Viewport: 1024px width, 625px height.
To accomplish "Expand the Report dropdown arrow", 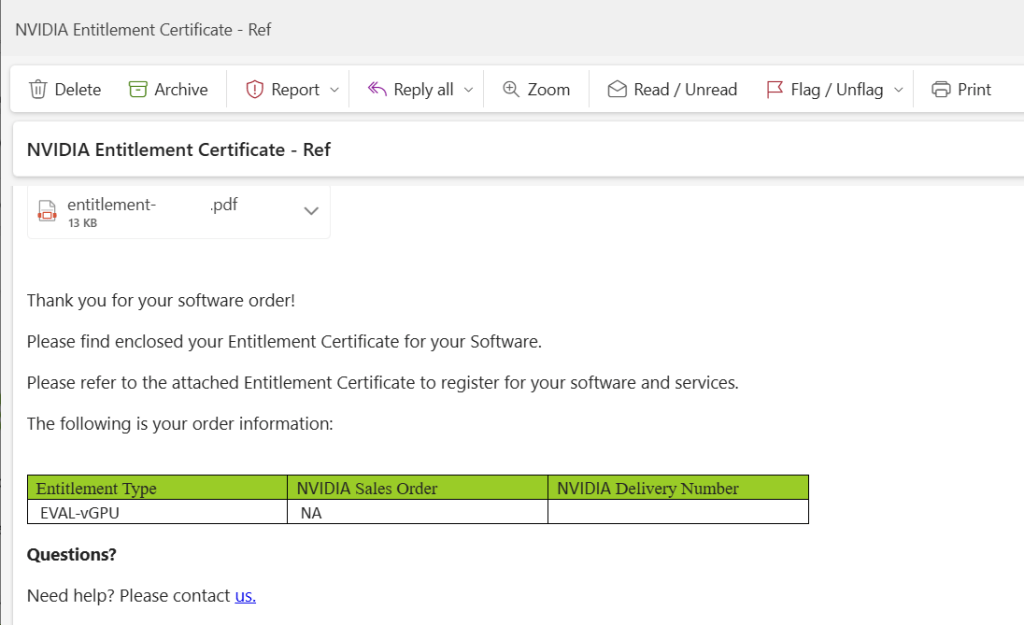I will click(x=334, y=90).
